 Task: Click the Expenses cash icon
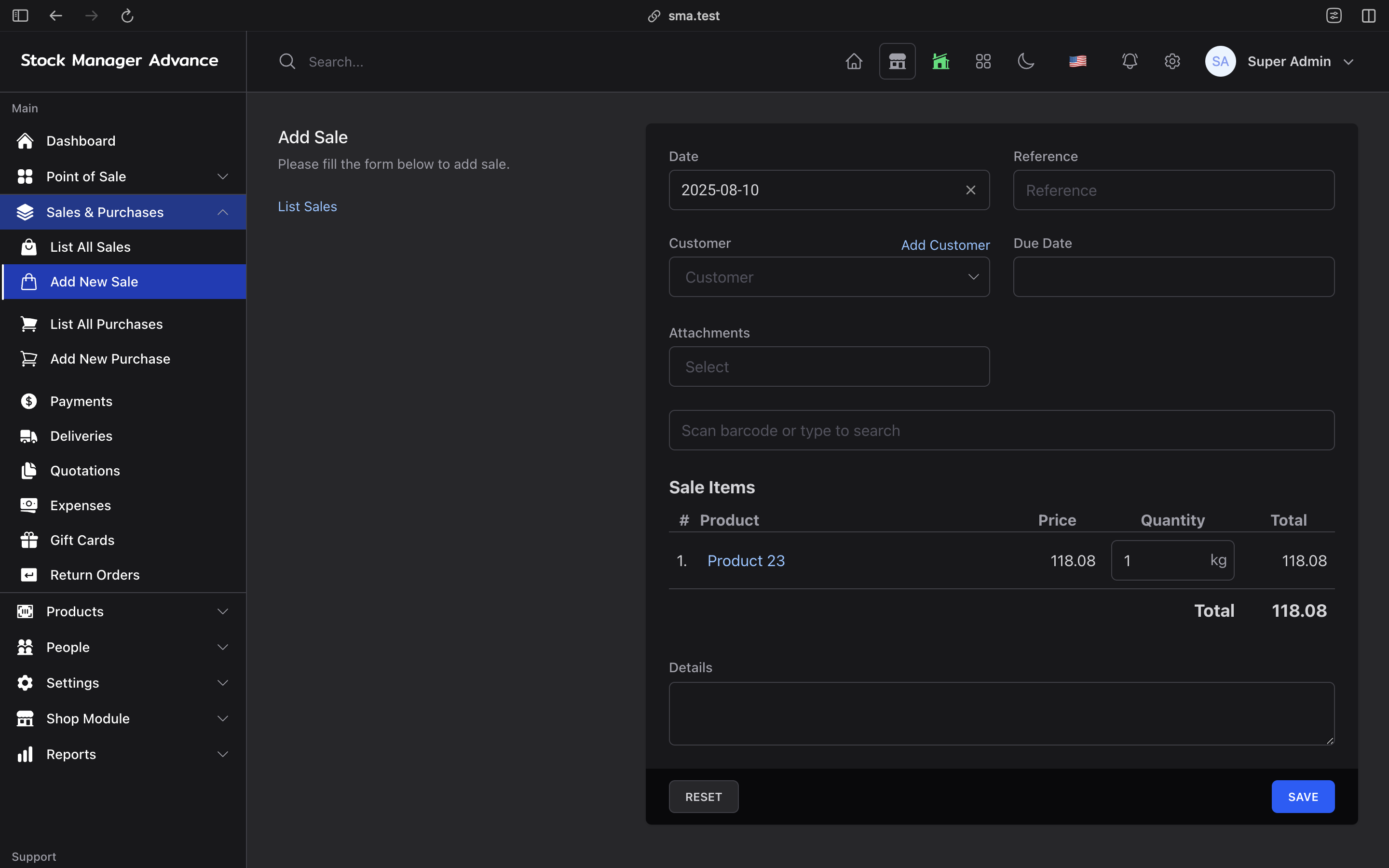coord(29,505)
